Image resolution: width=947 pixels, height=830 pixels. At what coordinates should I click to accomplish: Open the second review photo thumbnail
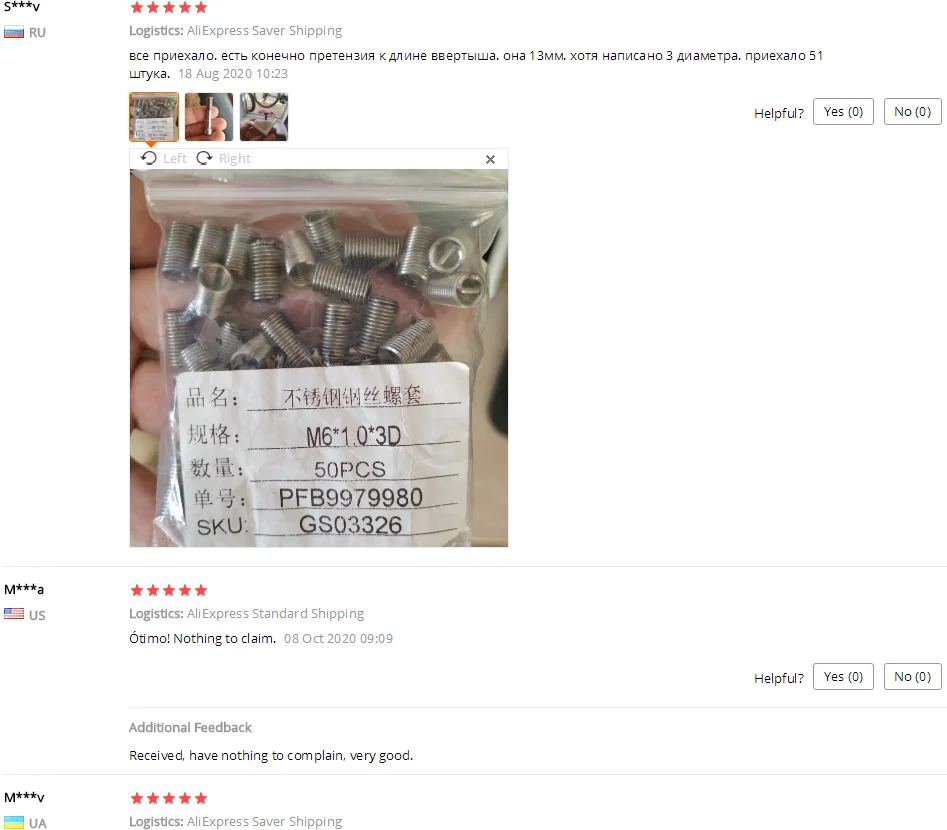click(209, 117)
